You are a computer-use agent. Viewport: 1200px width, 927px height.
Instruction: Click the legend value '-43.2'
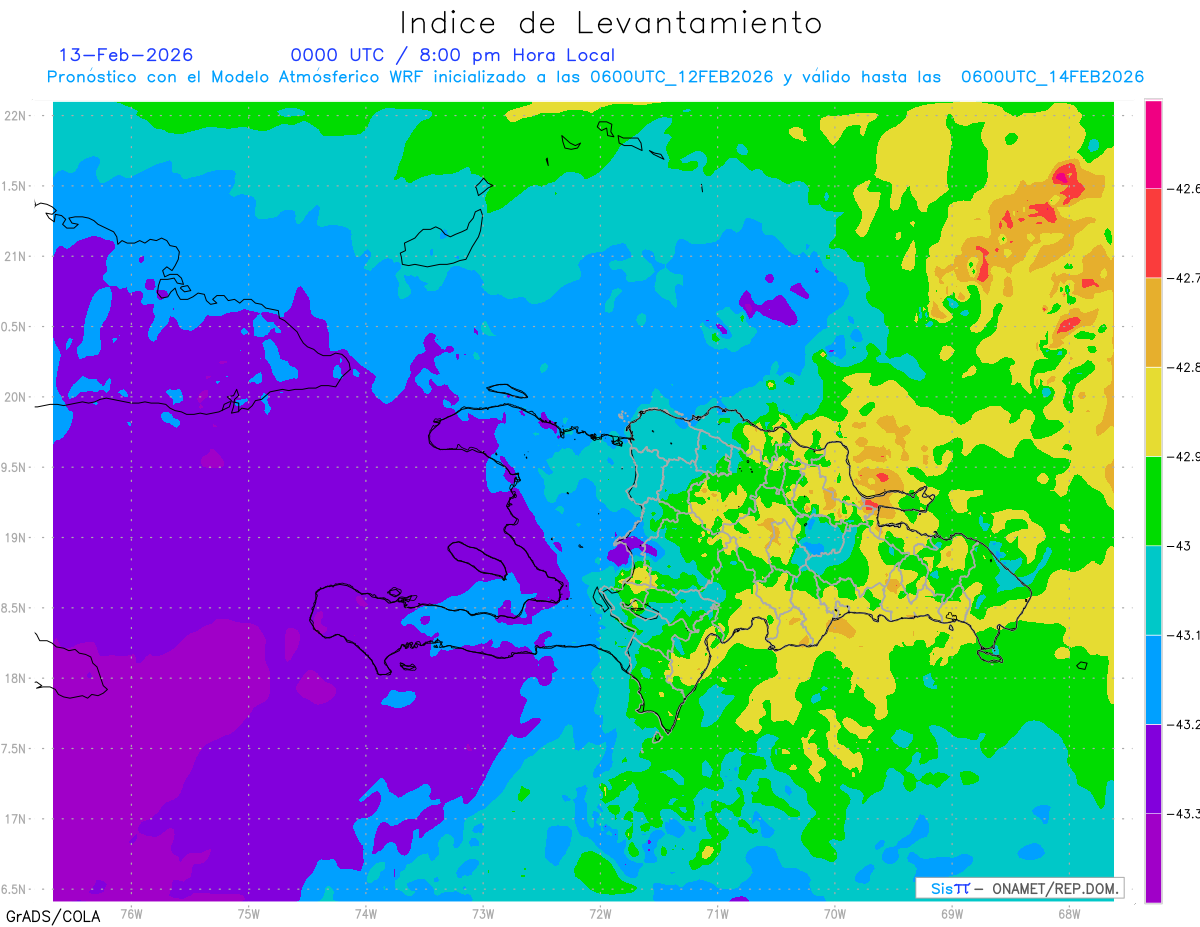click(x=1182, y=724)
